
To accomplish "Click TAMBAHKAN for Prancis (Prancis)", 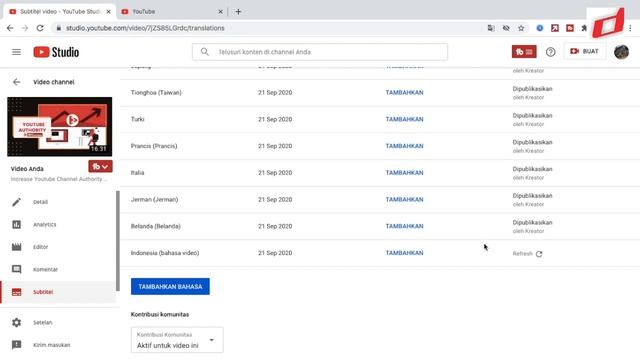I will coord(404,146).
